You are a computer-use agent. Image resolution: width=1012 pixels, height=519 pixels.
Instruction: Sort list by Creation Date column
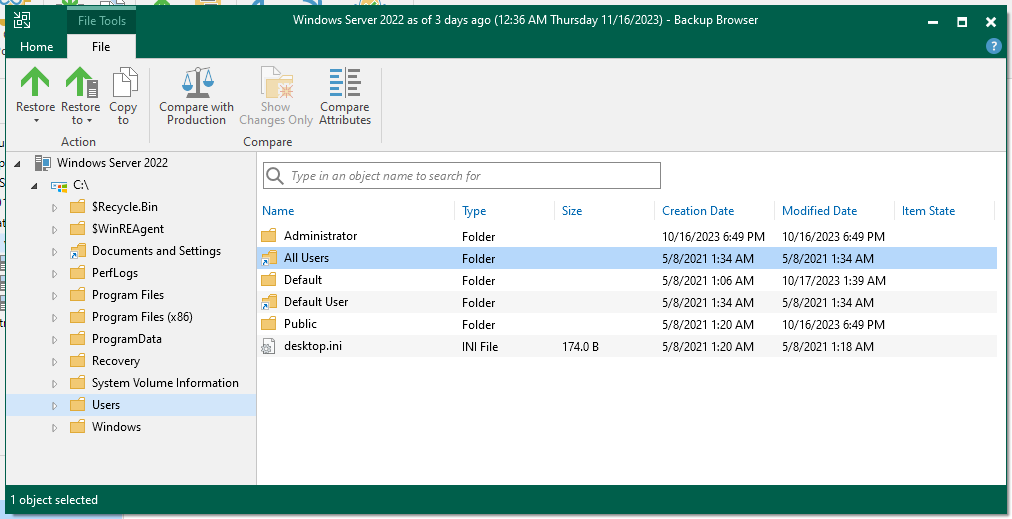[698, 210]
